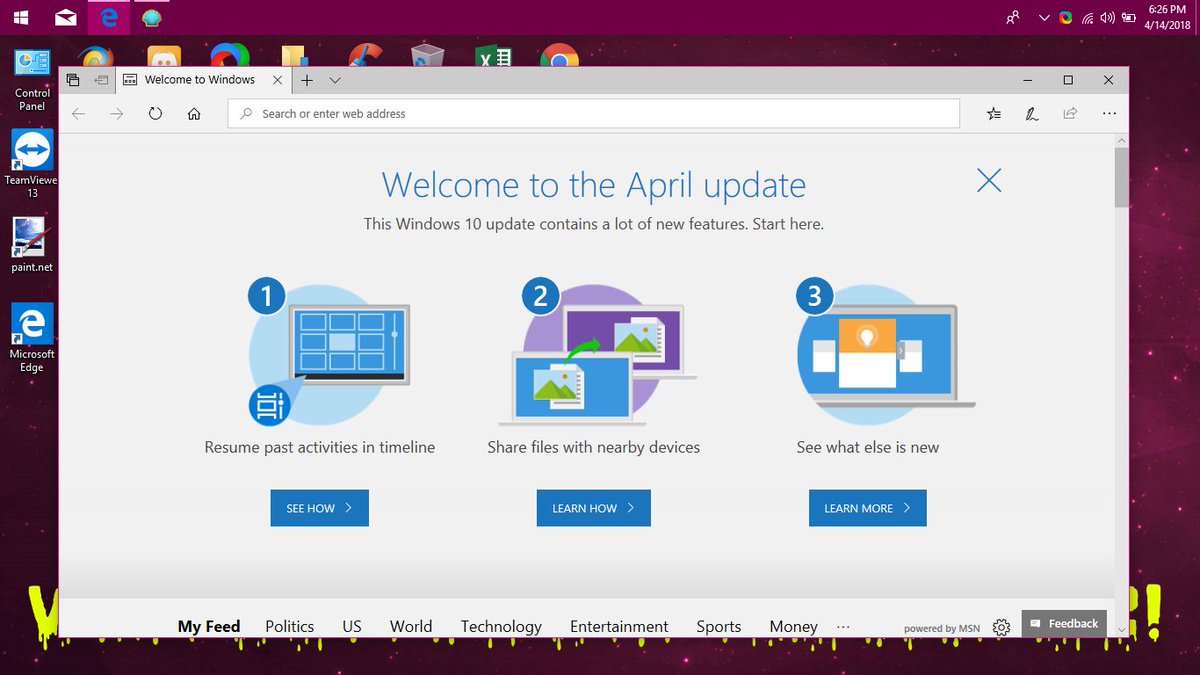This screenshot has width=1200, height=675.
Task: Dismiss the April update banner with the X
Action: pos(988,181)
